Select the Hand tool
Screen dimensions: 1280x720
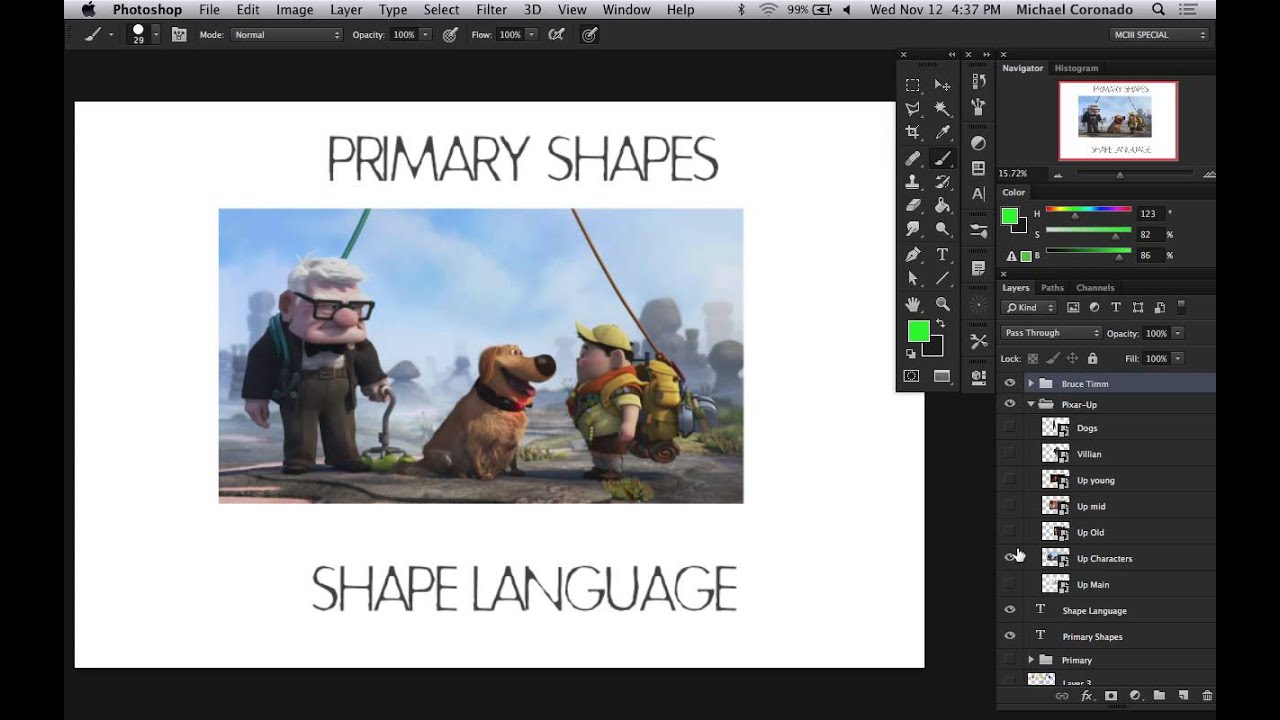pyautogui.click(x=912, y=304)
